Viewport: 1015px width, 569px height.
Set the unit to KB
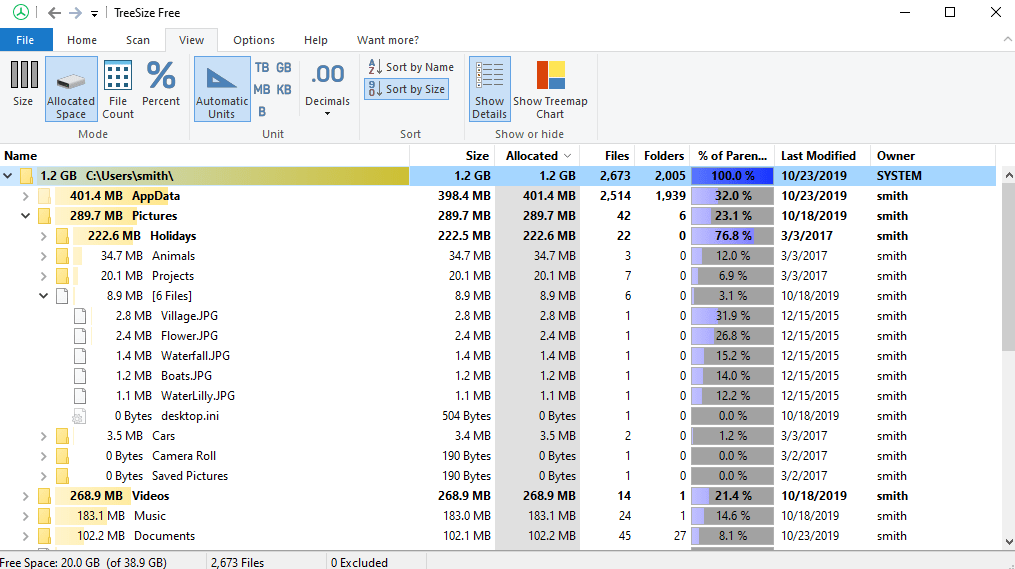[x=284, y=89]
